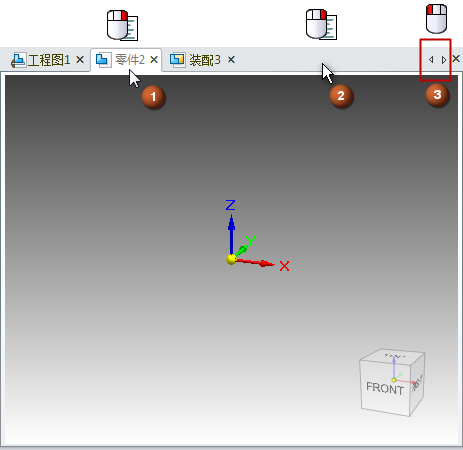Close the 工程图1 tab
This screenshot has height=450, width=463.
click(x=80, y=60)
